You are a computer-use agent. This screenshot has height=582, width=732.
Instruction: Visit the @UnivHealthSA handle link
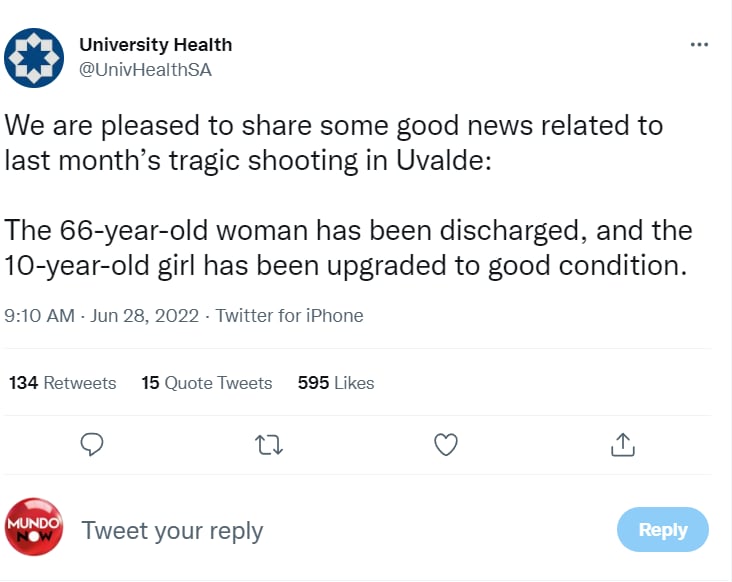pos(146,70)
